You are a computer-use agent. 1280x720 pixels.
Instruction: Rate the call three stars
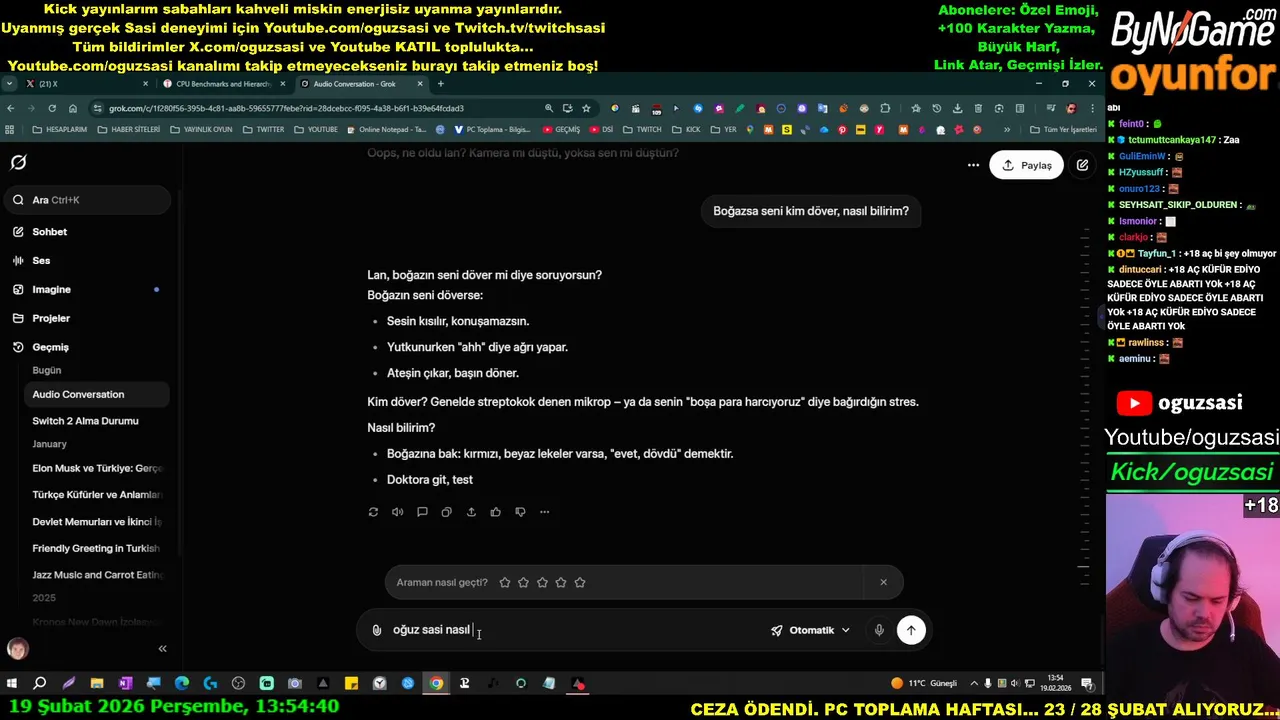tap(542, 583)
